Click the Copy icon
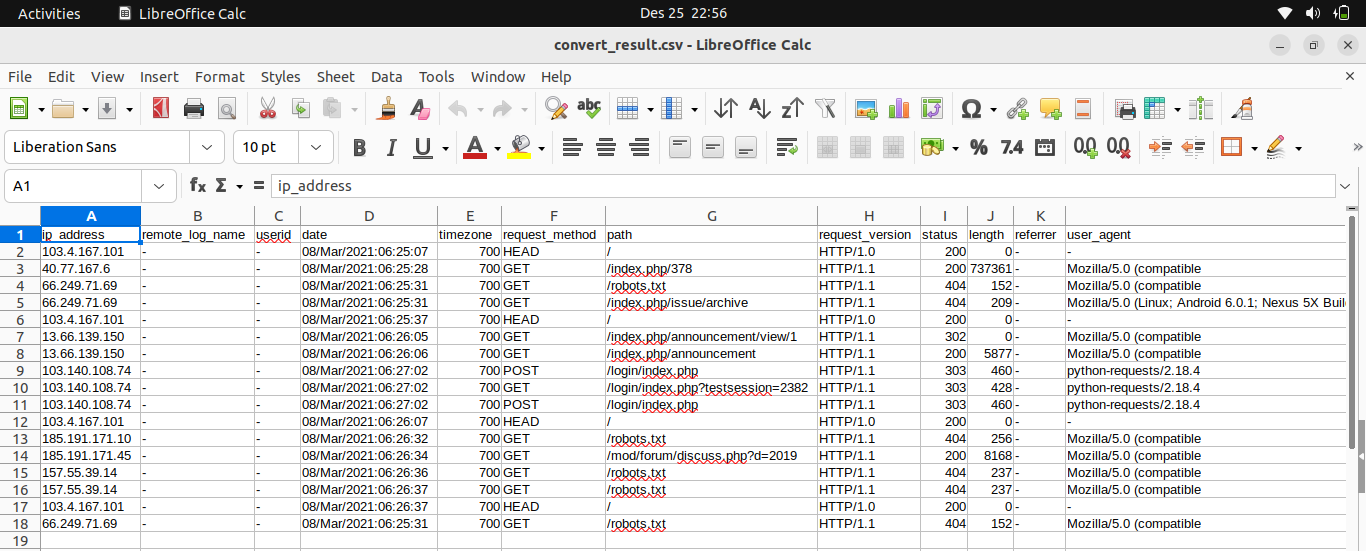The width and height of the screenshot is (1366, 551). 300,108
